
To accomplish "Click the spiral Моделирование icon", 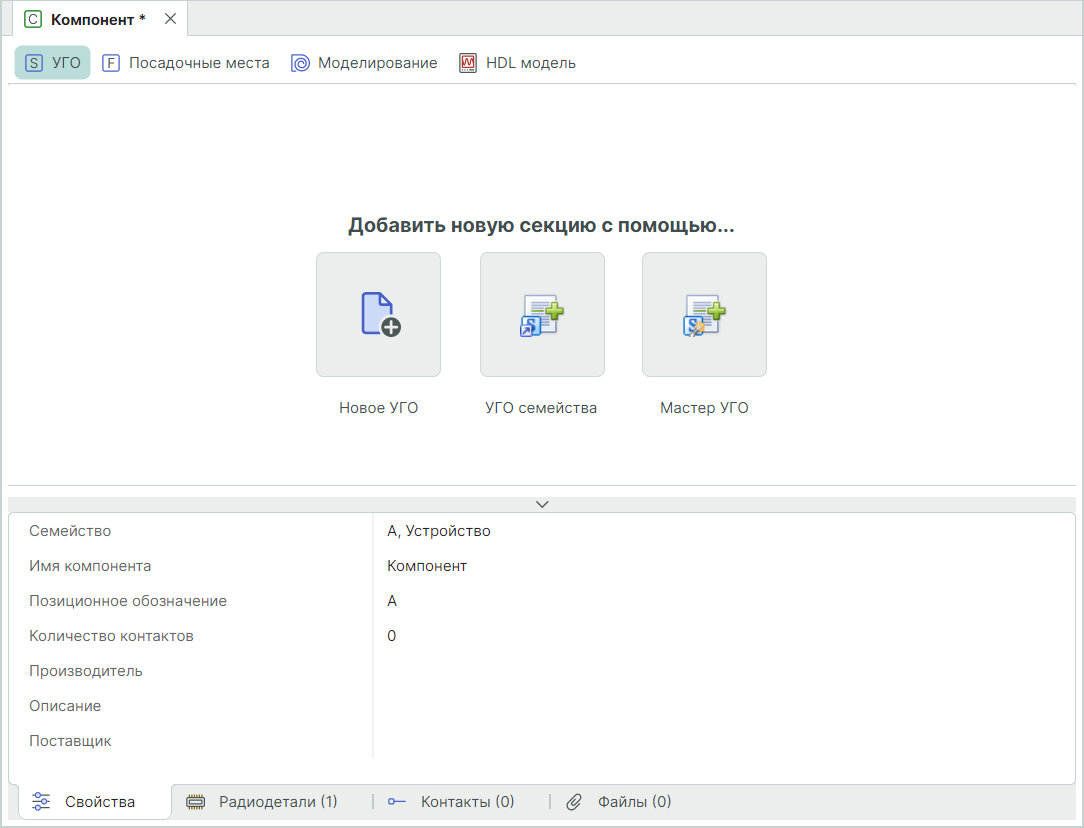I will 300,63.
